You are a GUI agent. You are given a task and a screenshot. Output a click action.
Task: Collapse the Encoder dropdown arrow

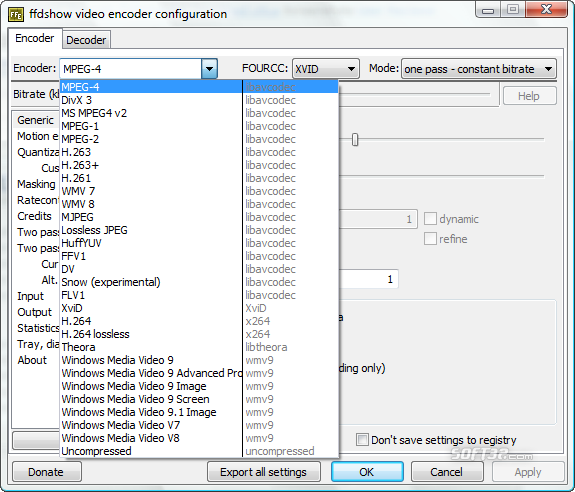pos(209,69)
